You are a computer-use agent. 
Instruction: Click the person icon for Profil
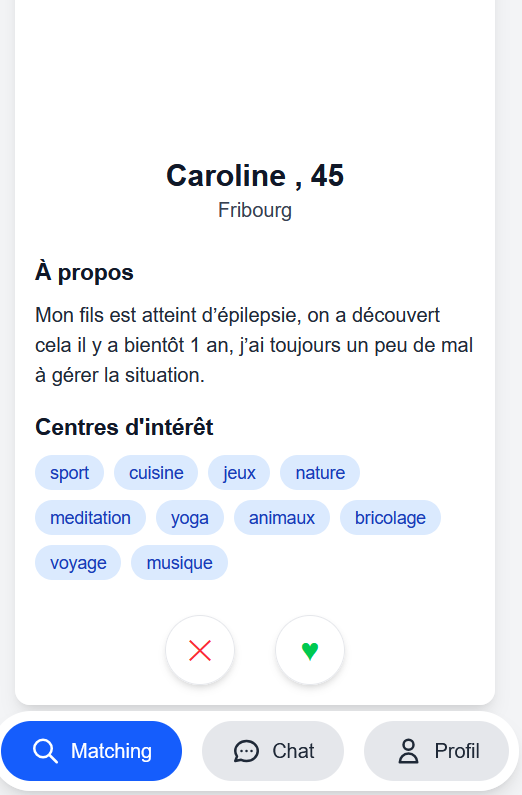[x=408, y=751]
